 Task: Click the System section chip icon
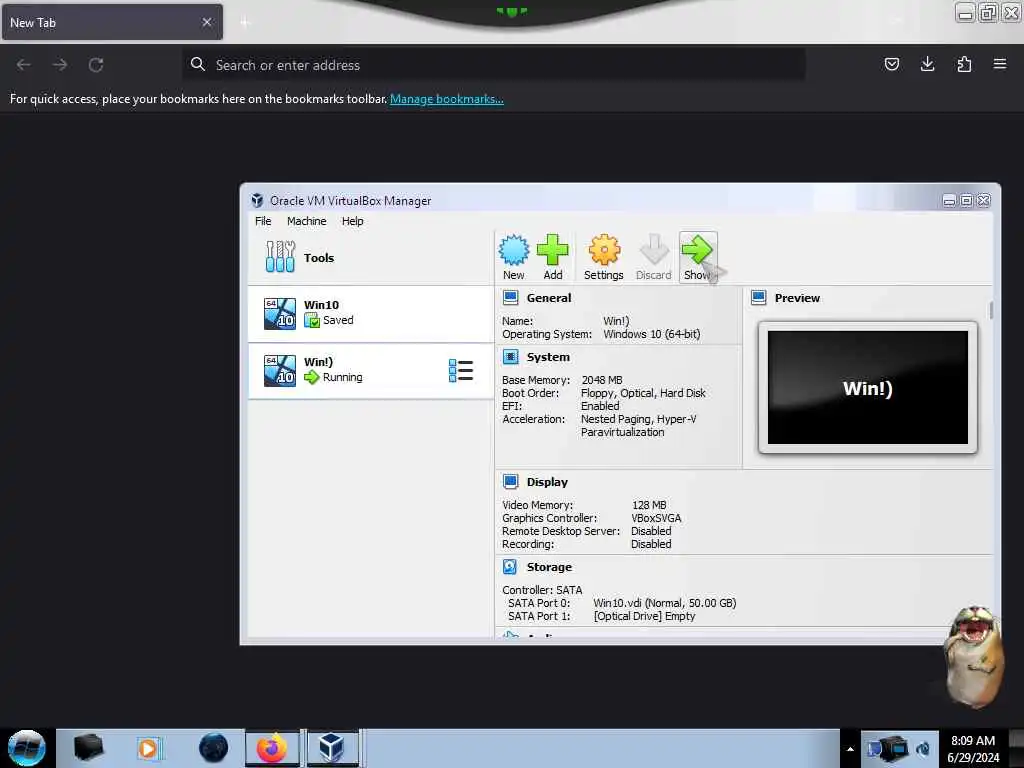pos(511,357)
